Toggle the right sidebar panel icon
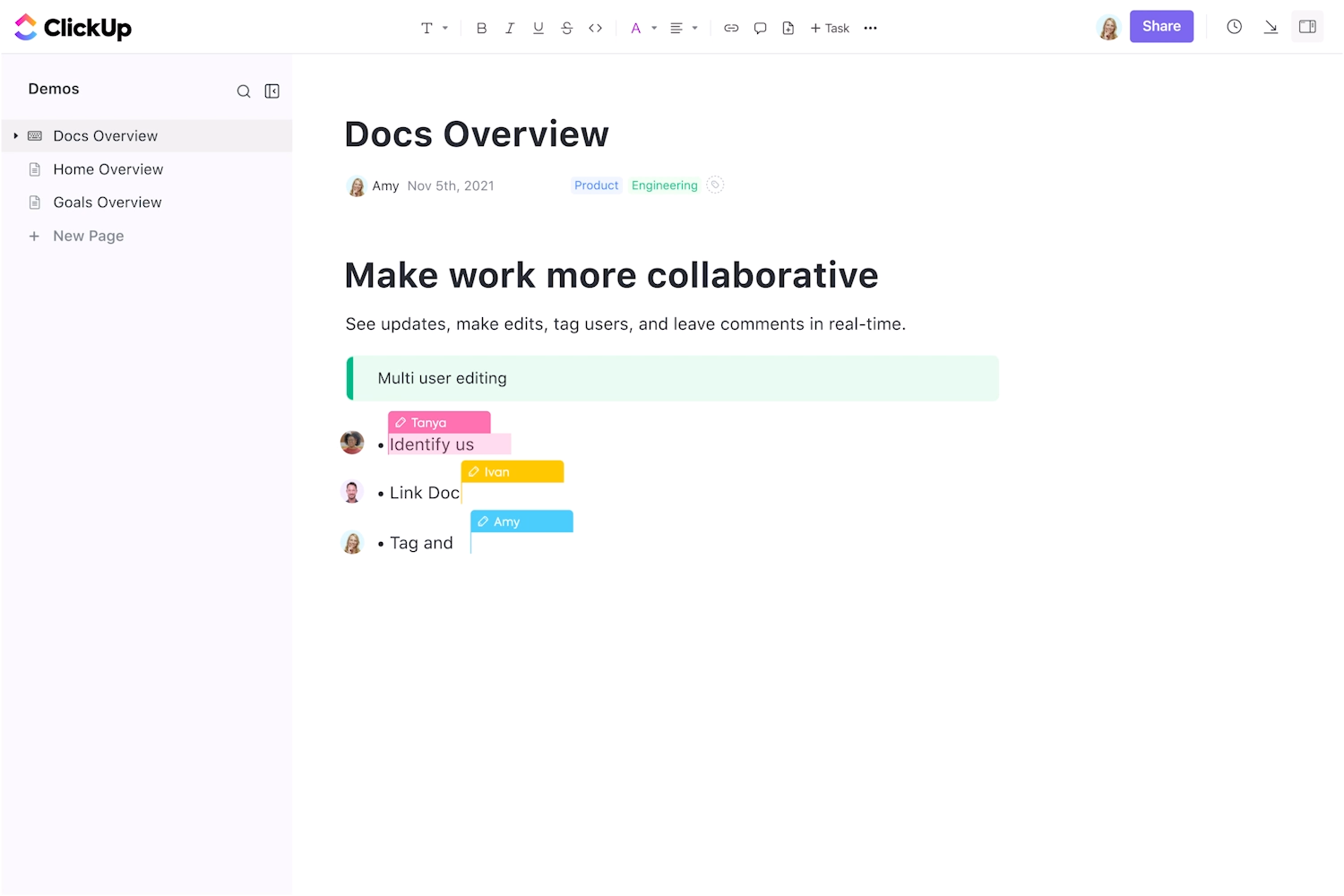The height and width of the screenshot is (896, 1344). click(x=1307, y=27)
